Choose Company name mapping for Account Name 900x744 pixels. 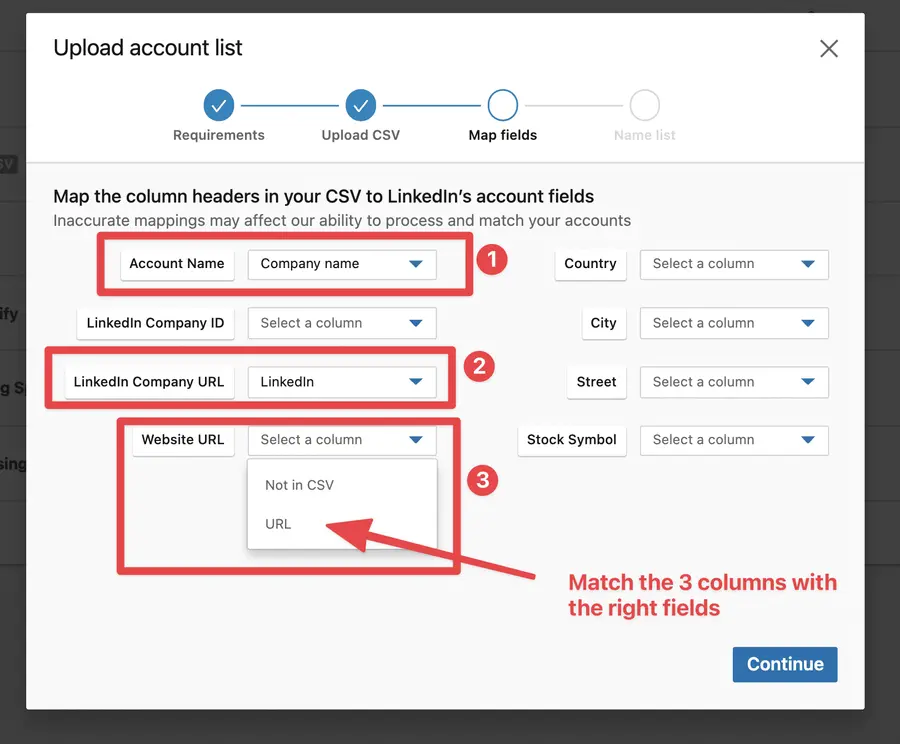pyautogui.click(x=342, y=264)
